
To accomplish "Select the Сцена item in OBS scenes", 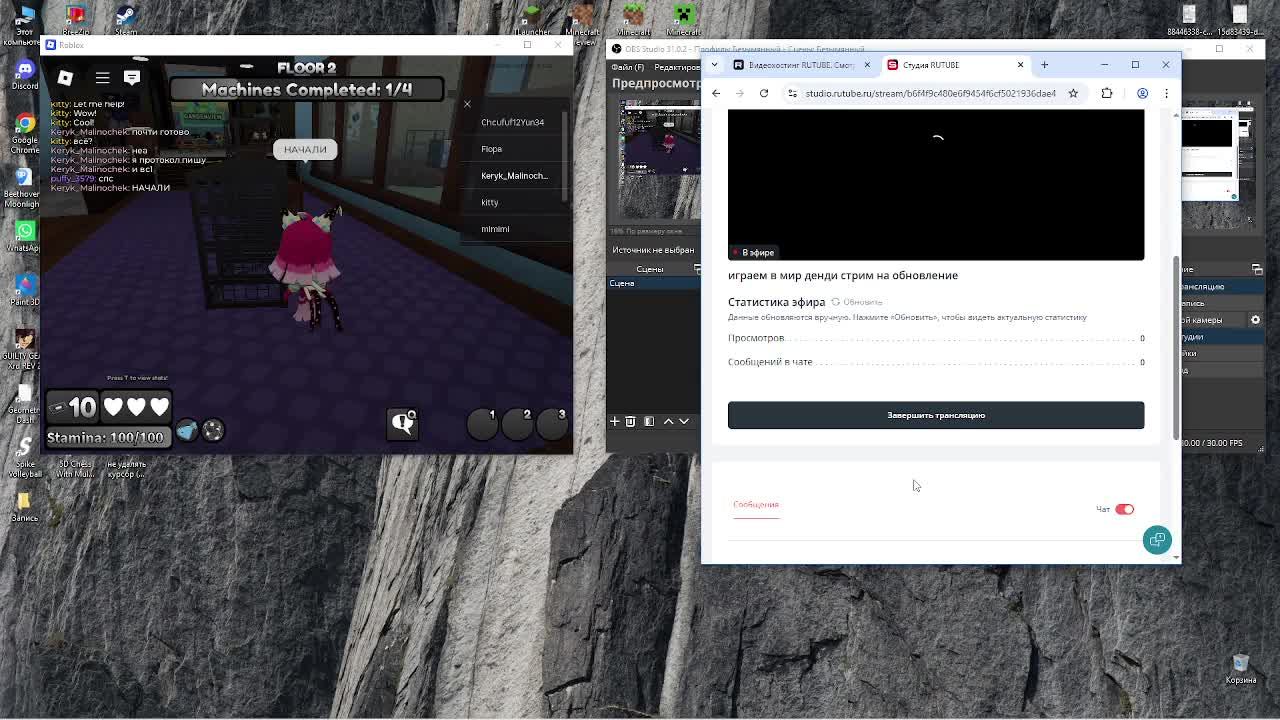I will [x=653, y=283].
